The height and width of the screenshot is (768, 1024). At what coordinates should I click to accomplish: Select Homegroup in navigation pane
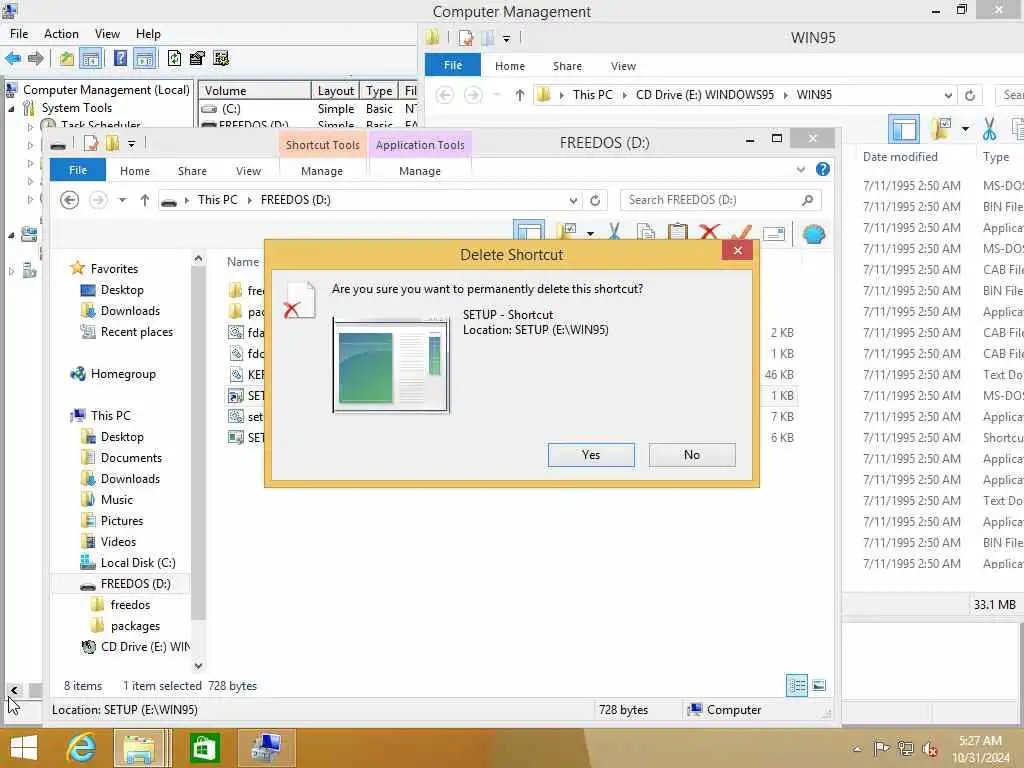[x=123, y=374]
